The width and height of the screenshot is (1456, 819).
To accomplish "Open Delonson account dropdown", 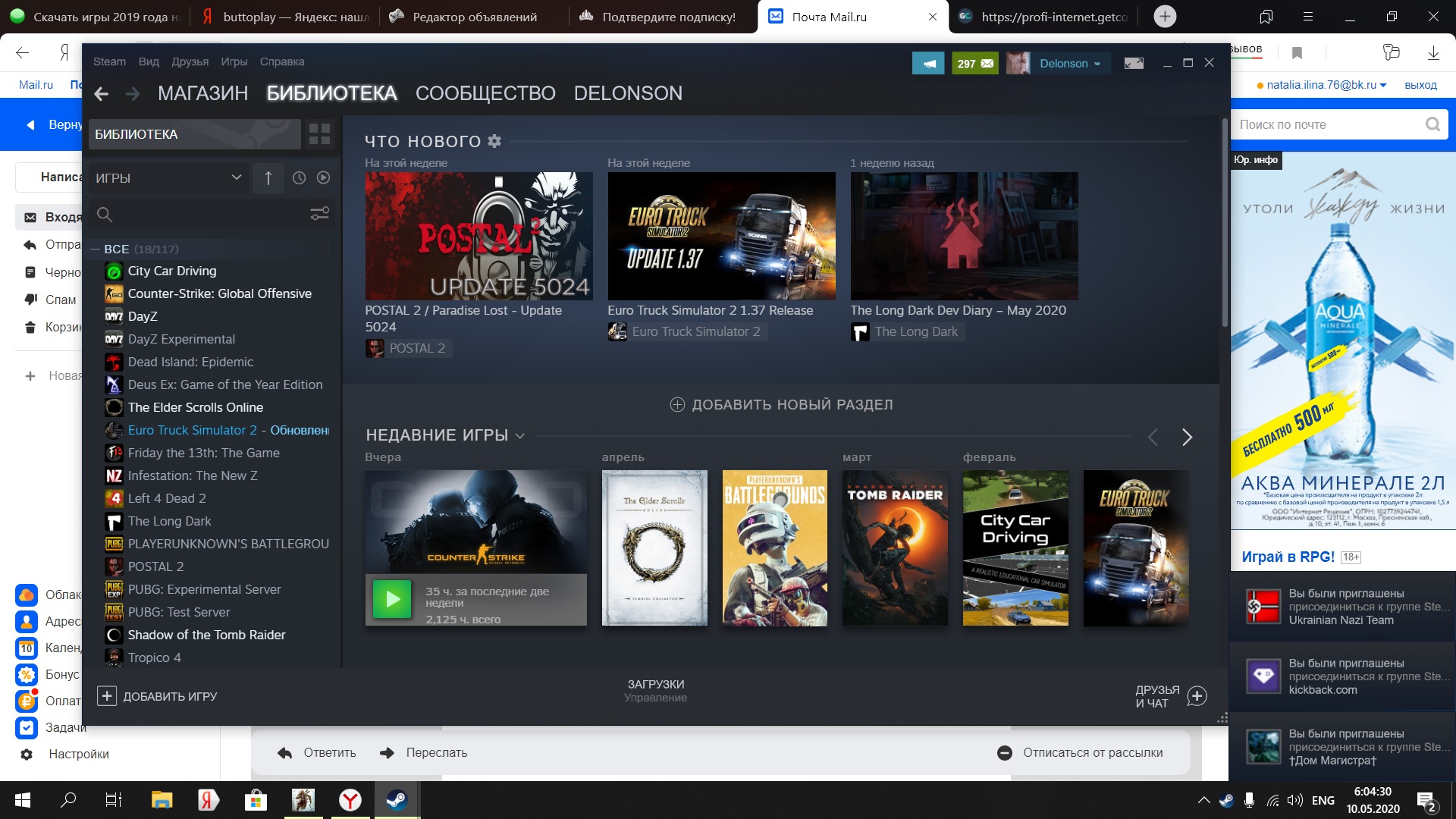I will (x=1069, y=64).
